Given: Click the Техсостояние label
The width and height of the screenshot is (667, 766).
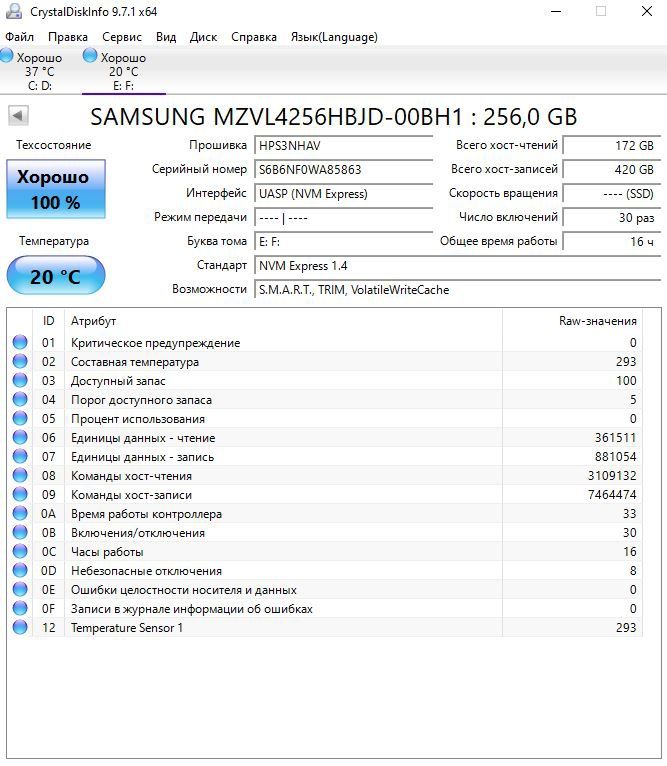Looking at the screenshot, I should coord(53,145).
